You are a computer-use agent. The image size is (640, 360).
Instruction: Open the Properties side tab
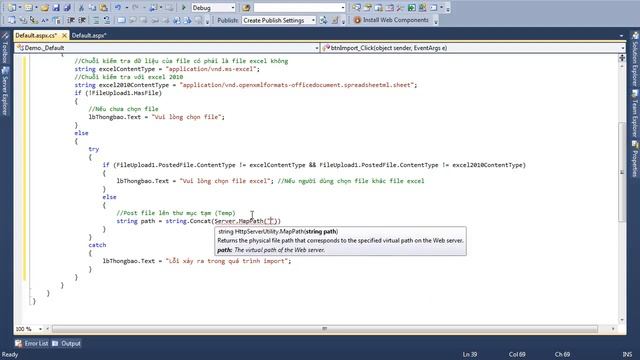pyautogui.click(x=635, y=159)
